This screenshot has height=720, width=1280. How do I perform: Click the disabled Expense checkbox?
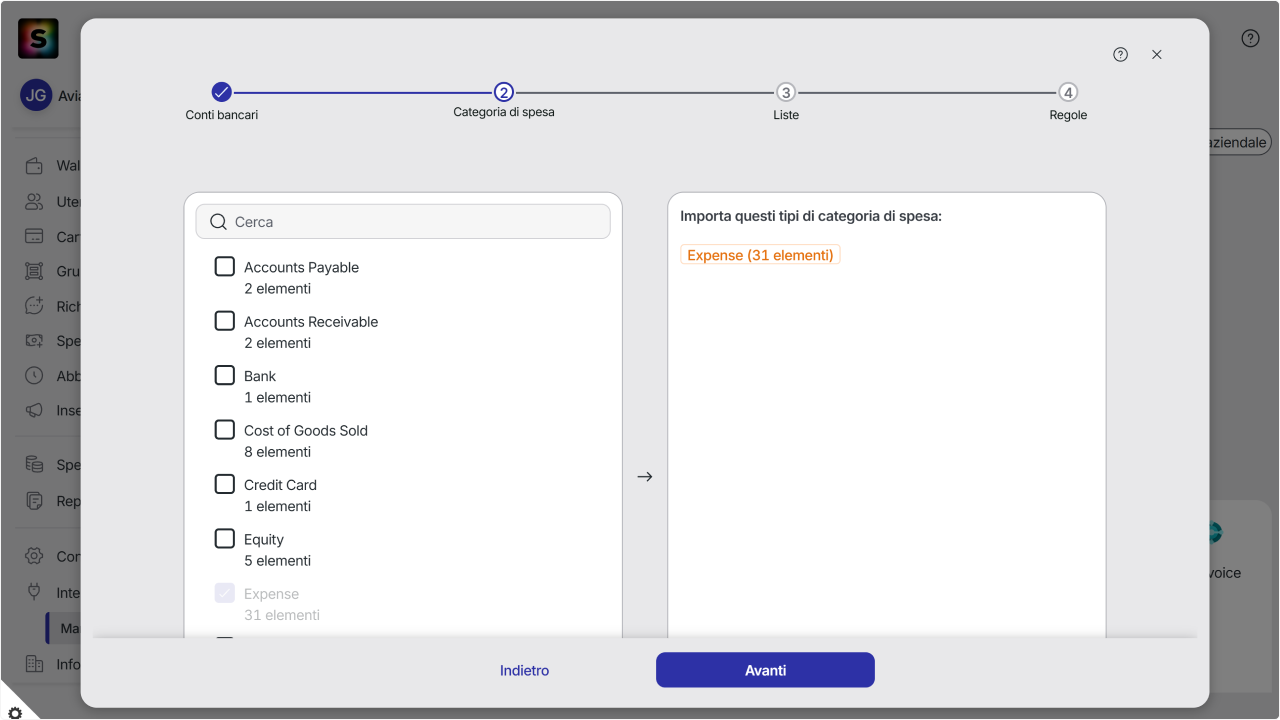pos(225,593)
